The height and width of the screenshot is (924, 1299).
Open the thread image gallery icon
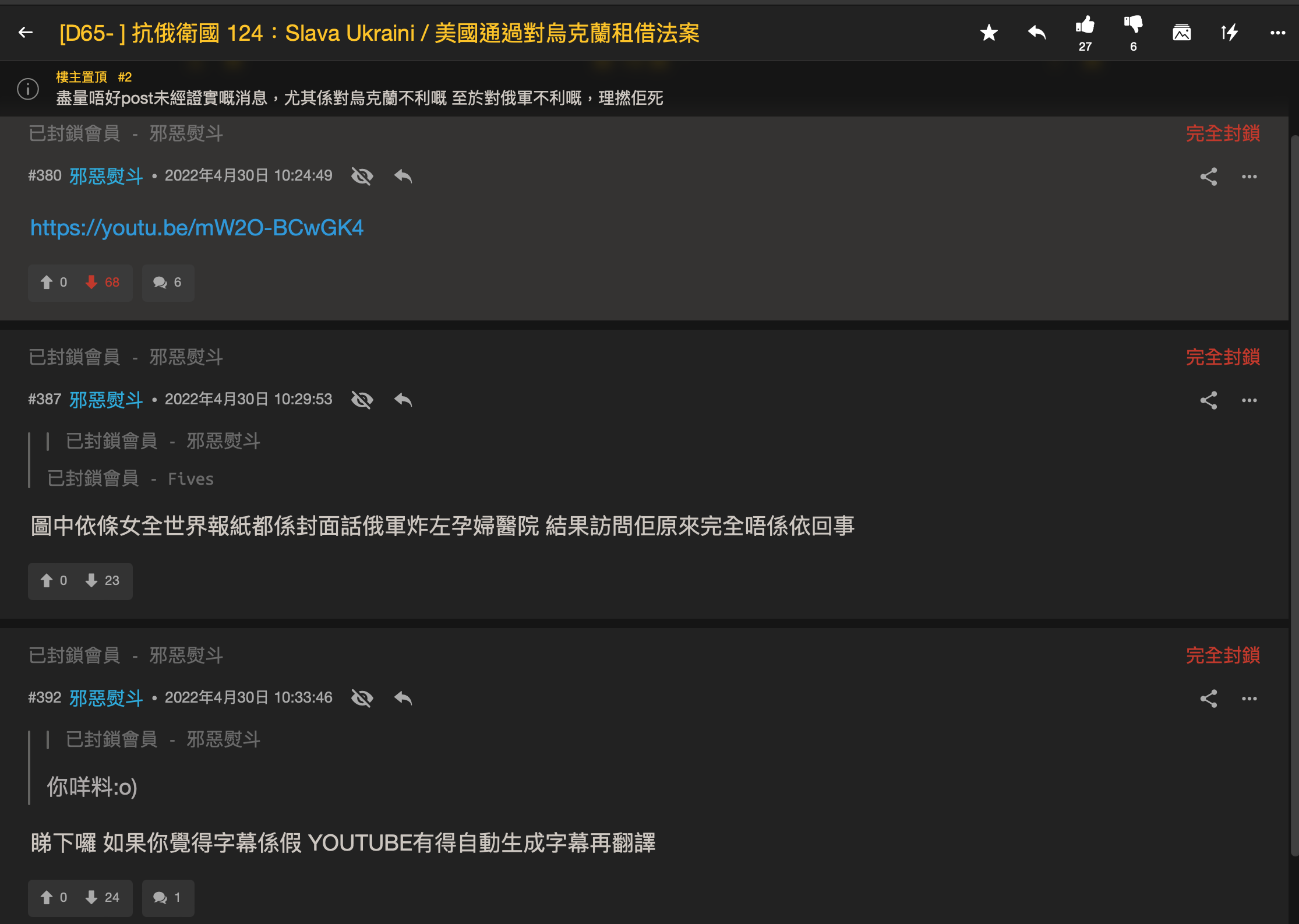pyautogui.click(x=1181, y=33)
